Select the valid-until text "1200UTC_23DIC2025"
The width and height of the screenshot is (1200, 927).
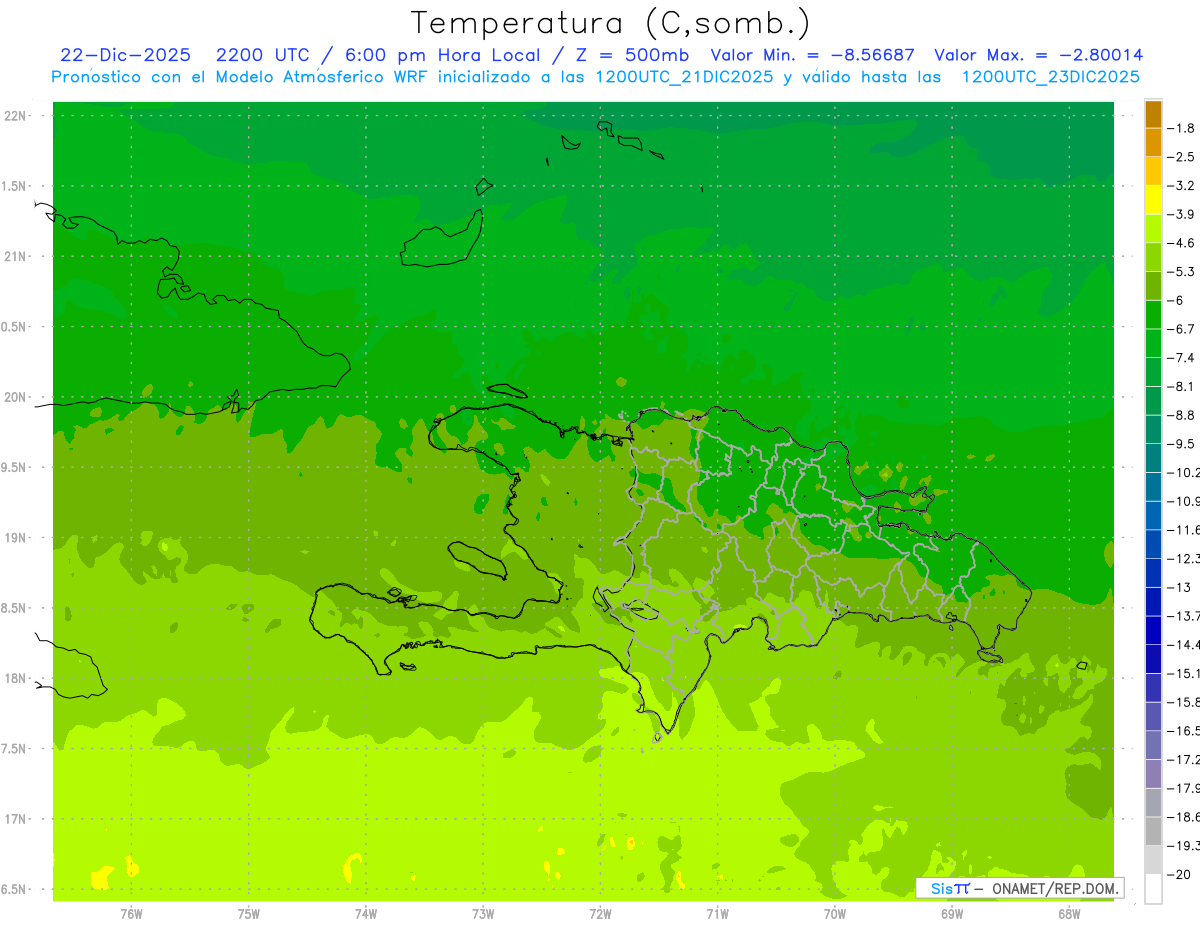click(1050, 77)
